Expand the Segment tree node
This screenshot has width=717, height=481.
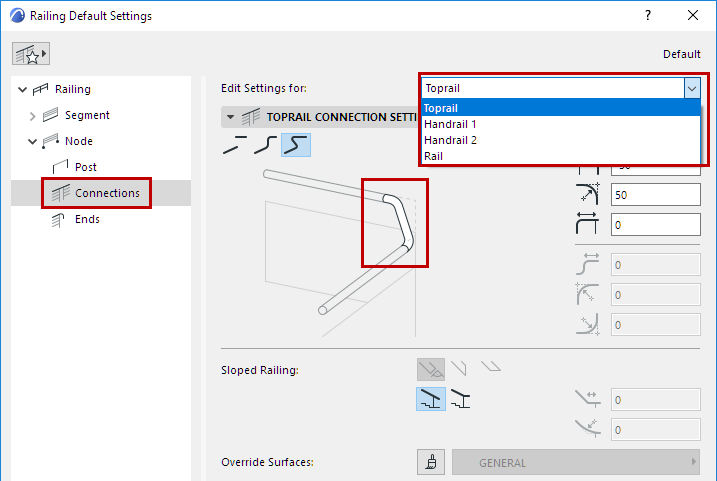coord(32,116)
